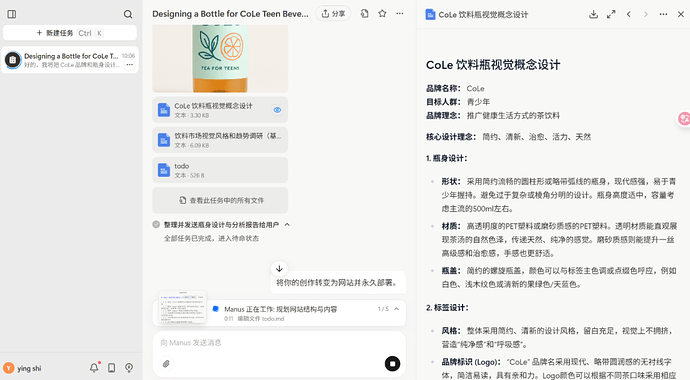Viewport: 690px width, 380px height.
Task: Open the task header more-options menu
Action: pos(400,14)
